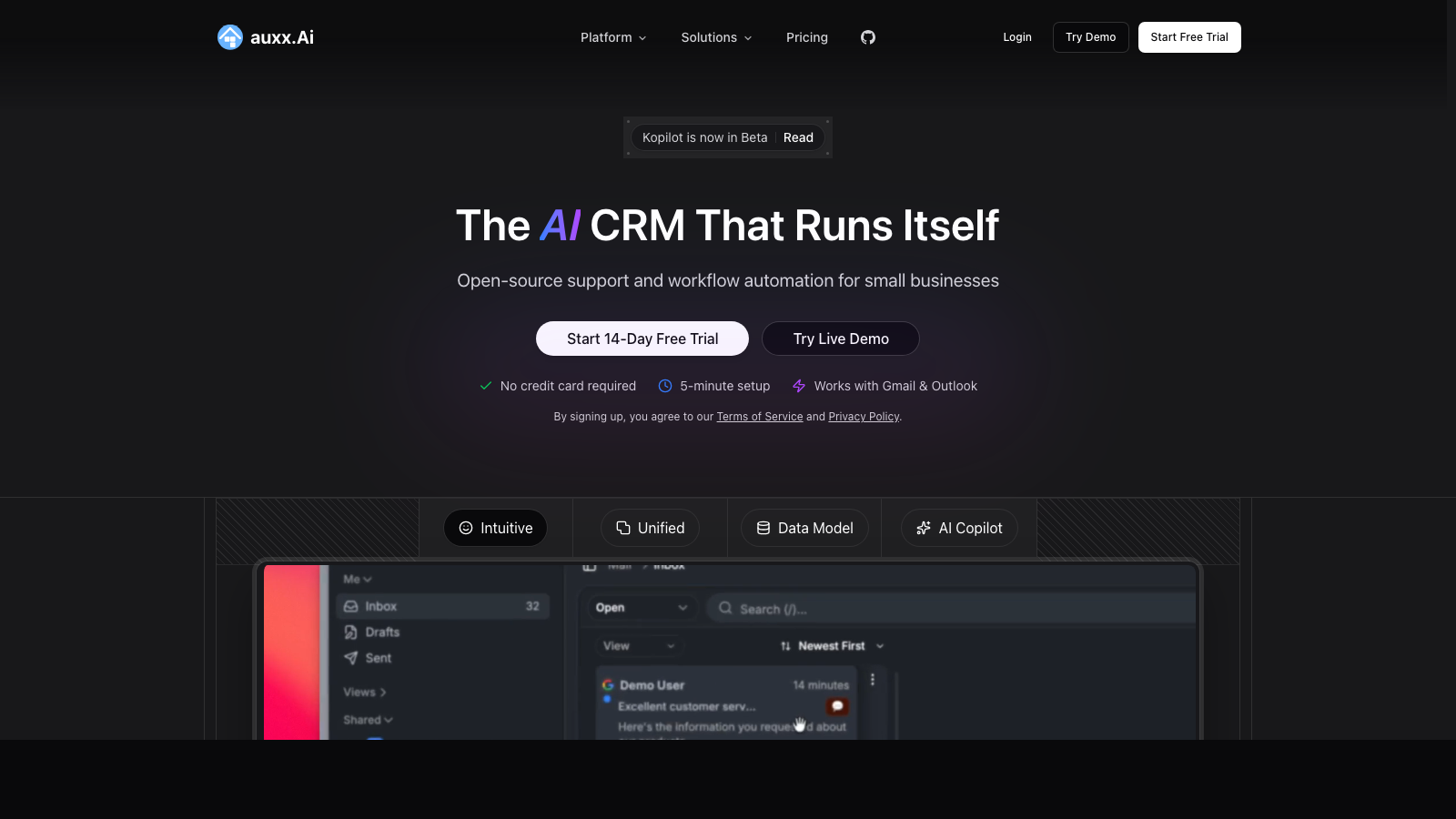
Task: Open the View dropdown in preview
Action: click(x=639, y=646)
